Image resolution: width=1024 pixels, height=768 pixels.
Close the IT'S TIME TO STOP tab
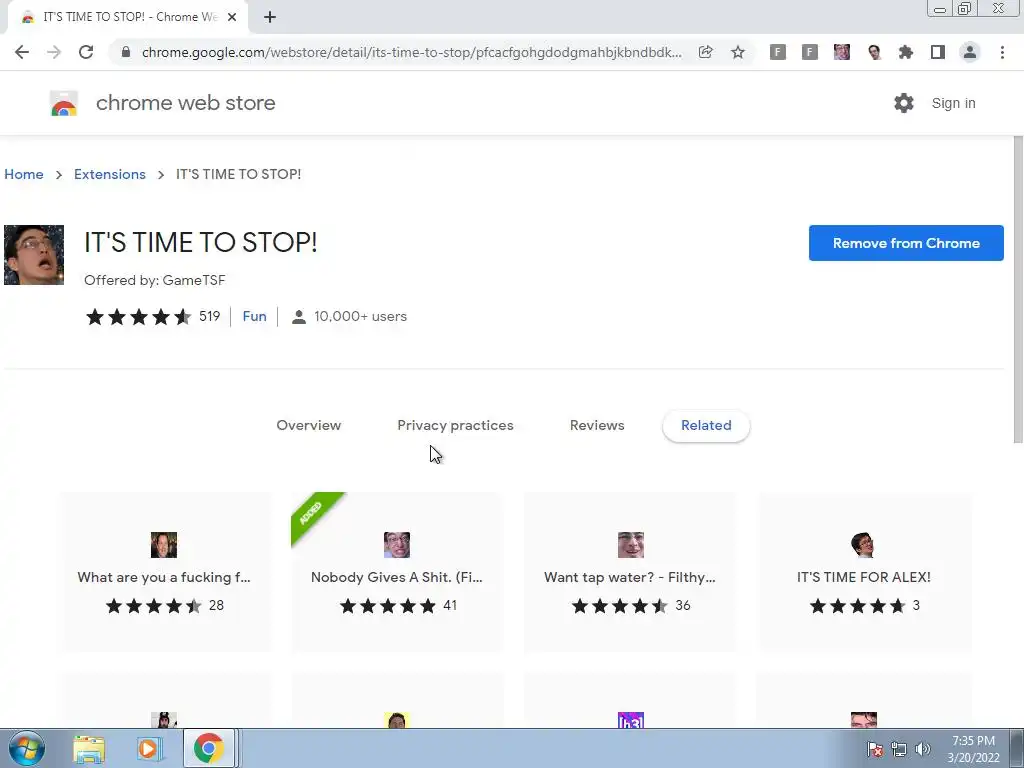232,18
